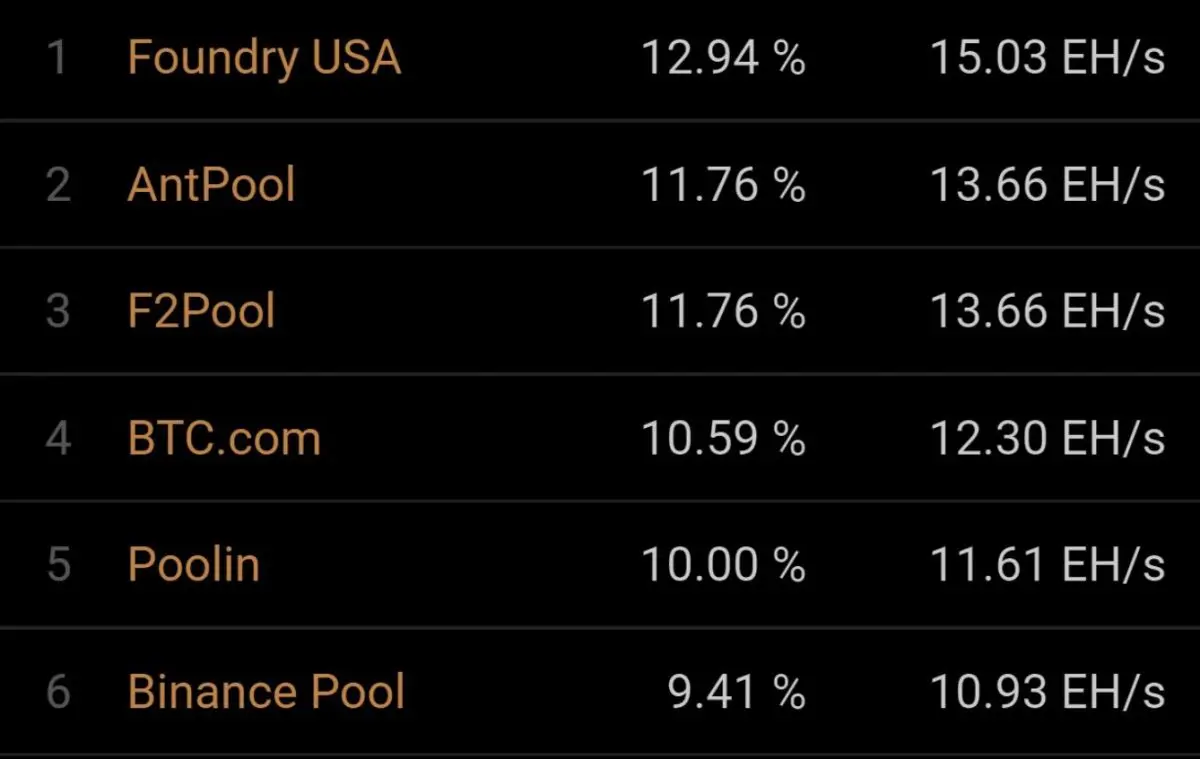1200x759 pixels.
Task: Click the 11.61 EH/s hashrate
Action: coord(1048,565)
